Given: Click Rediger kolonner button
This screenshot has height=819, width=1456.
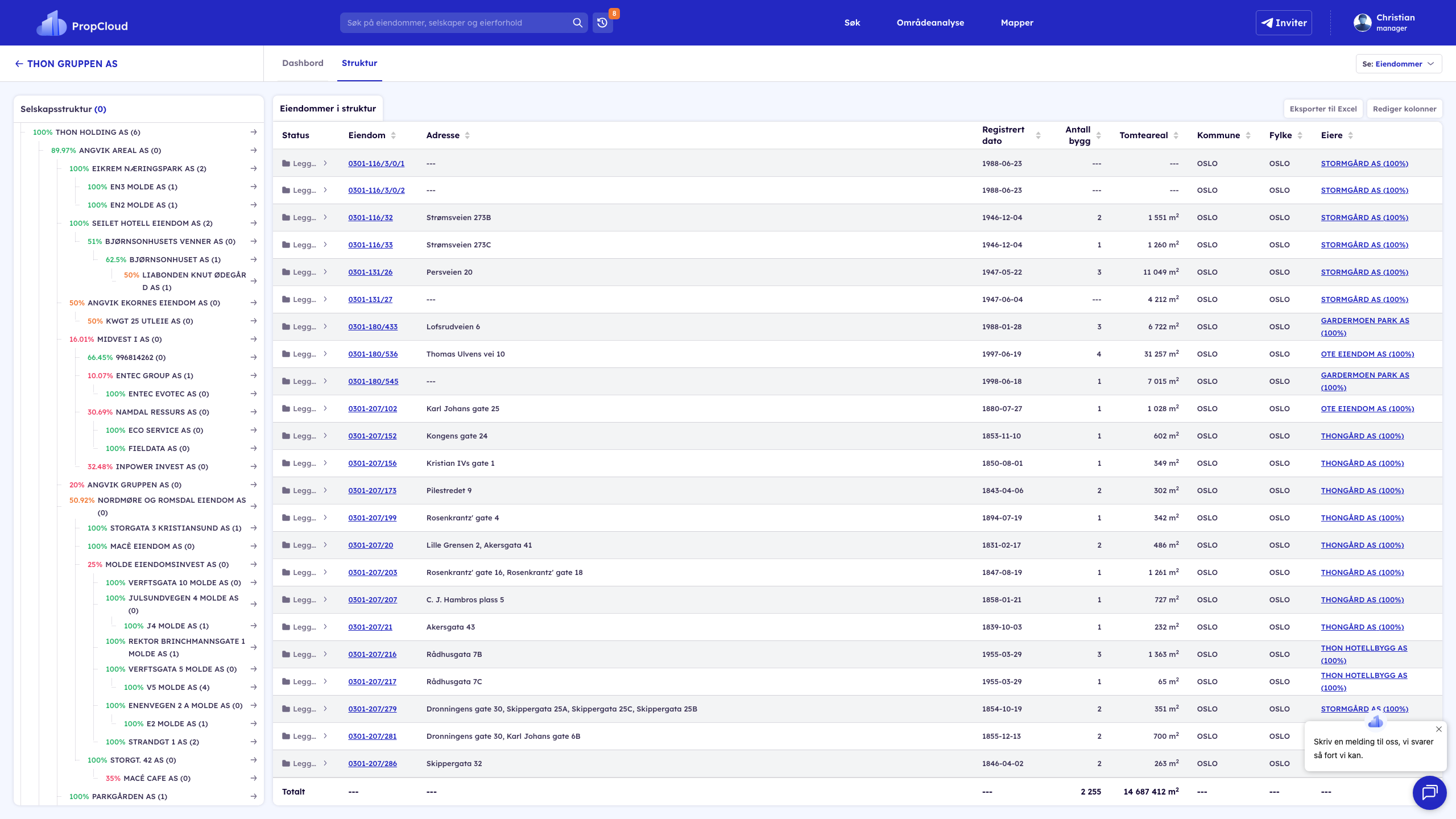Looking at the screenshot, I should 1404,109.
